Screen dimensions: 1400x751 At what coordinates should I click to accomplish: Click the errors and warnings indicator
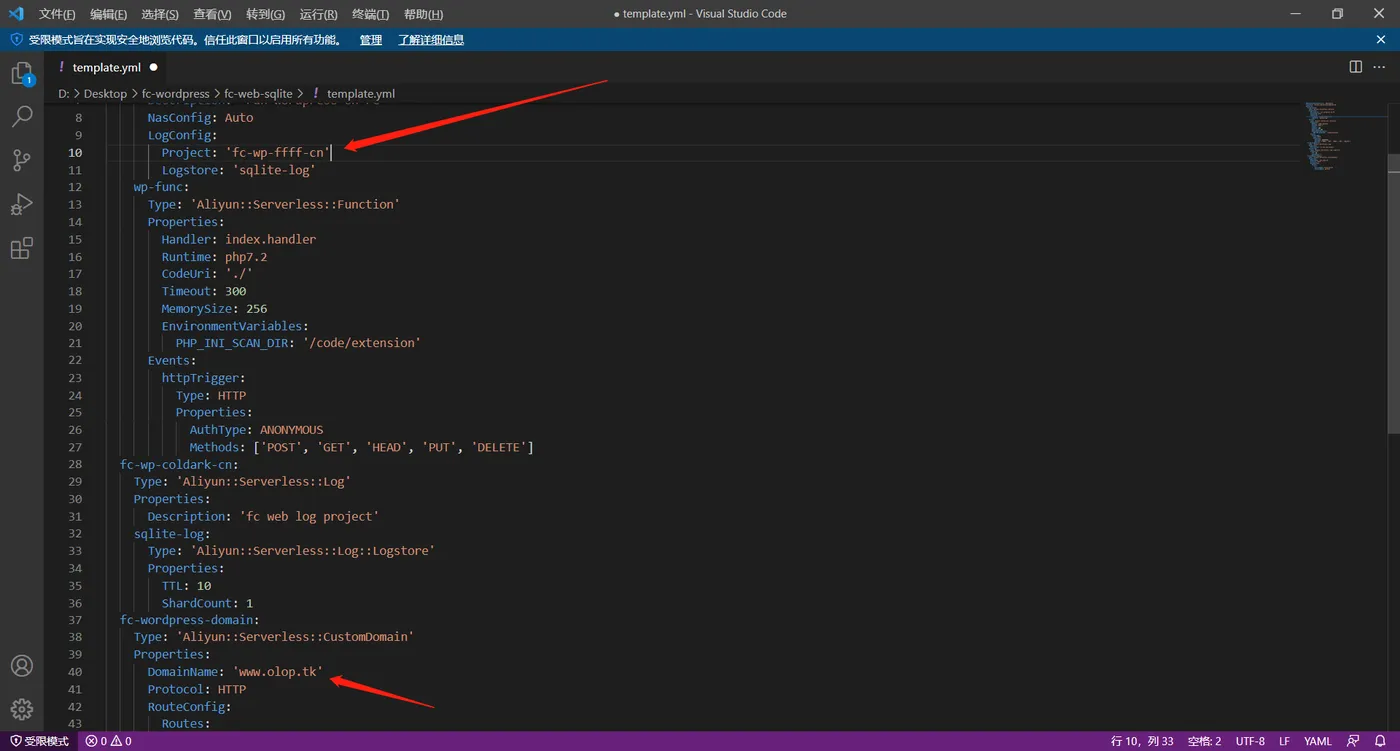(109, 741)
